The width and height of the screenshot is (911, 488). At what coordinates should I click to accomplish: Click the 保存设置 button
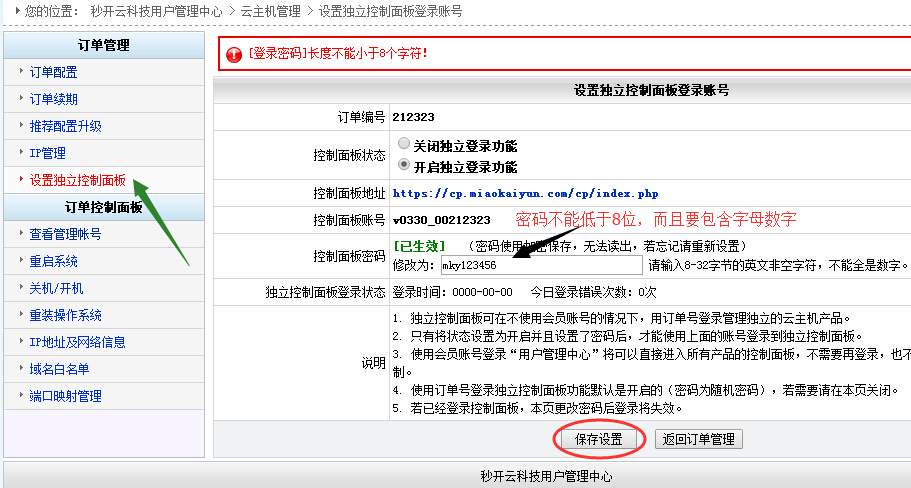pos(598,439)
